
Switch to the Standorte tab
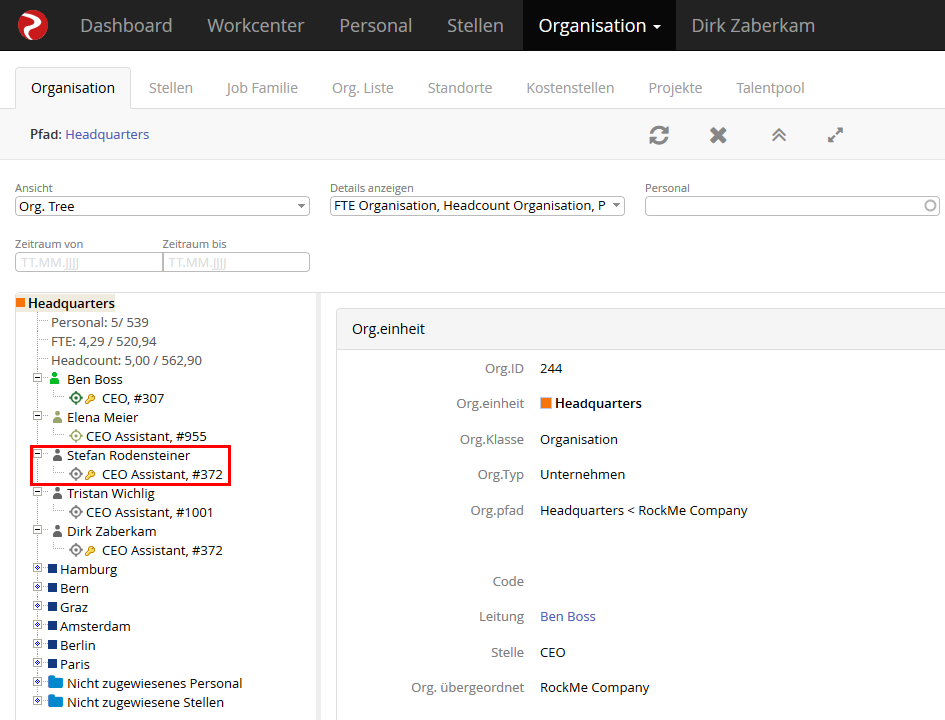point(460,88)
